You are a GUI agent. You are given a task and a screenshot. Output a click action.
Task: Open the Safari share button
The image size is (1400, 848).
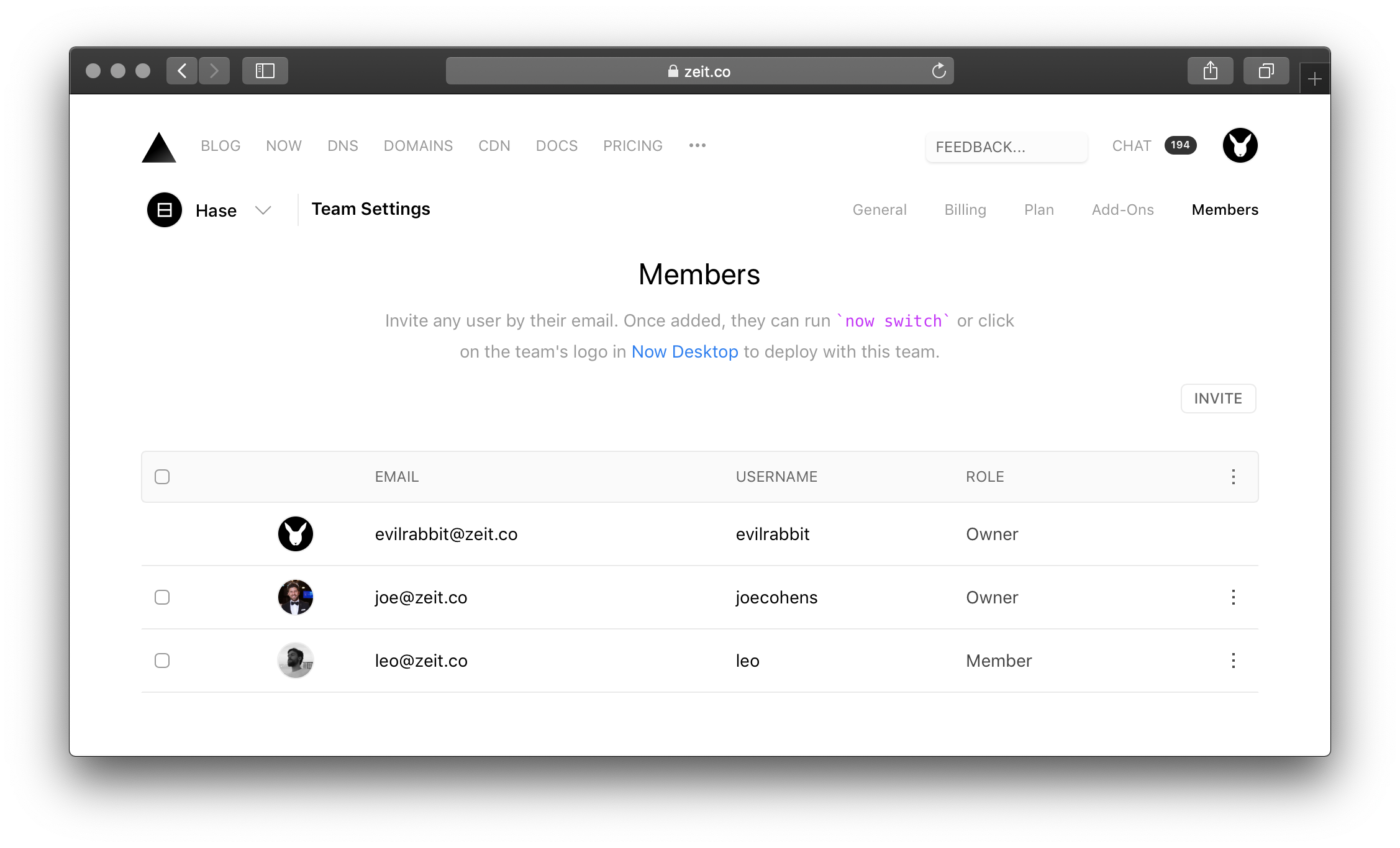(x=1210, y=71)
